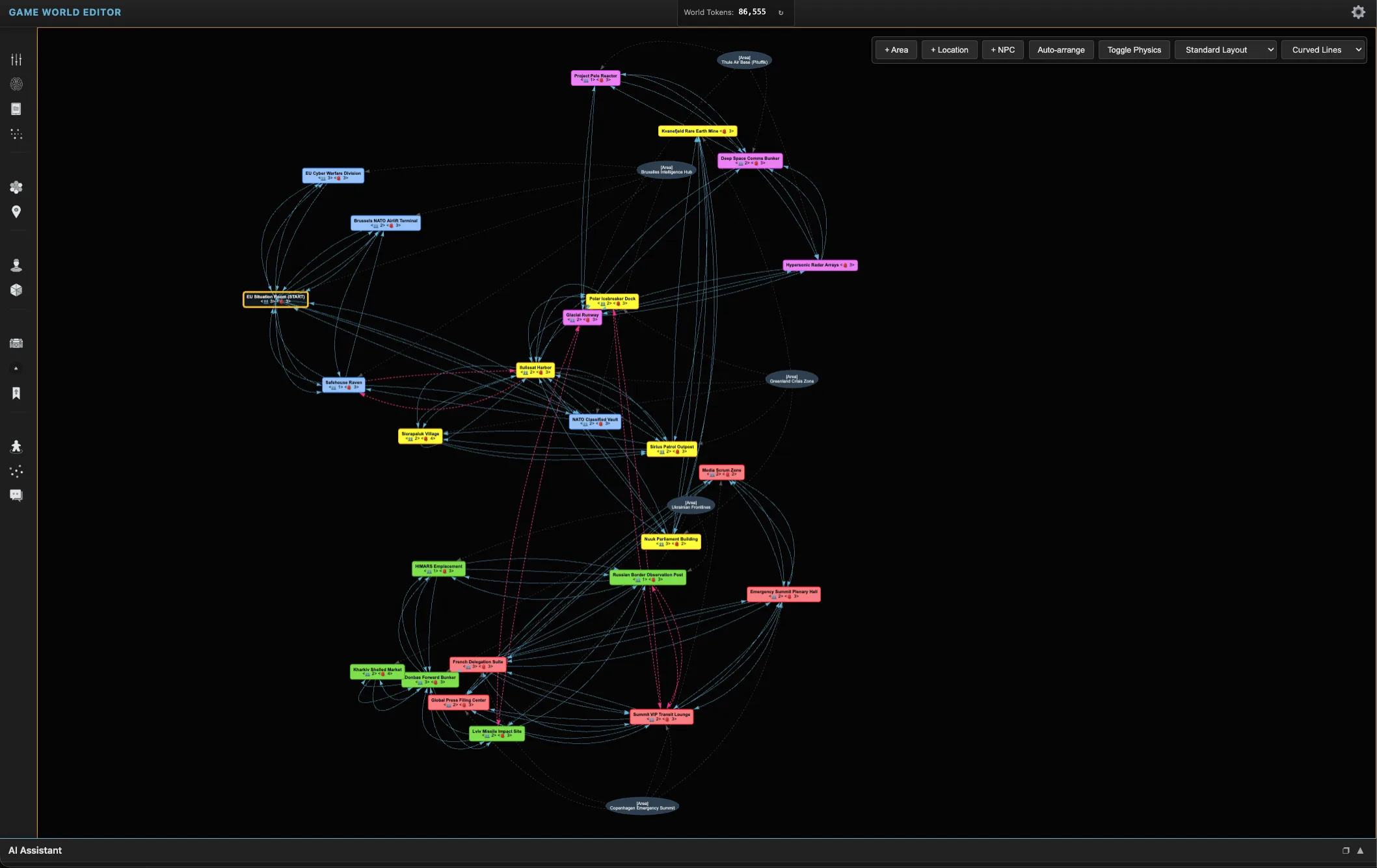This screenshot has height=868, width=1377.
Task: Select the Ilulissat Harbor node
Action: tap(535, 370)
